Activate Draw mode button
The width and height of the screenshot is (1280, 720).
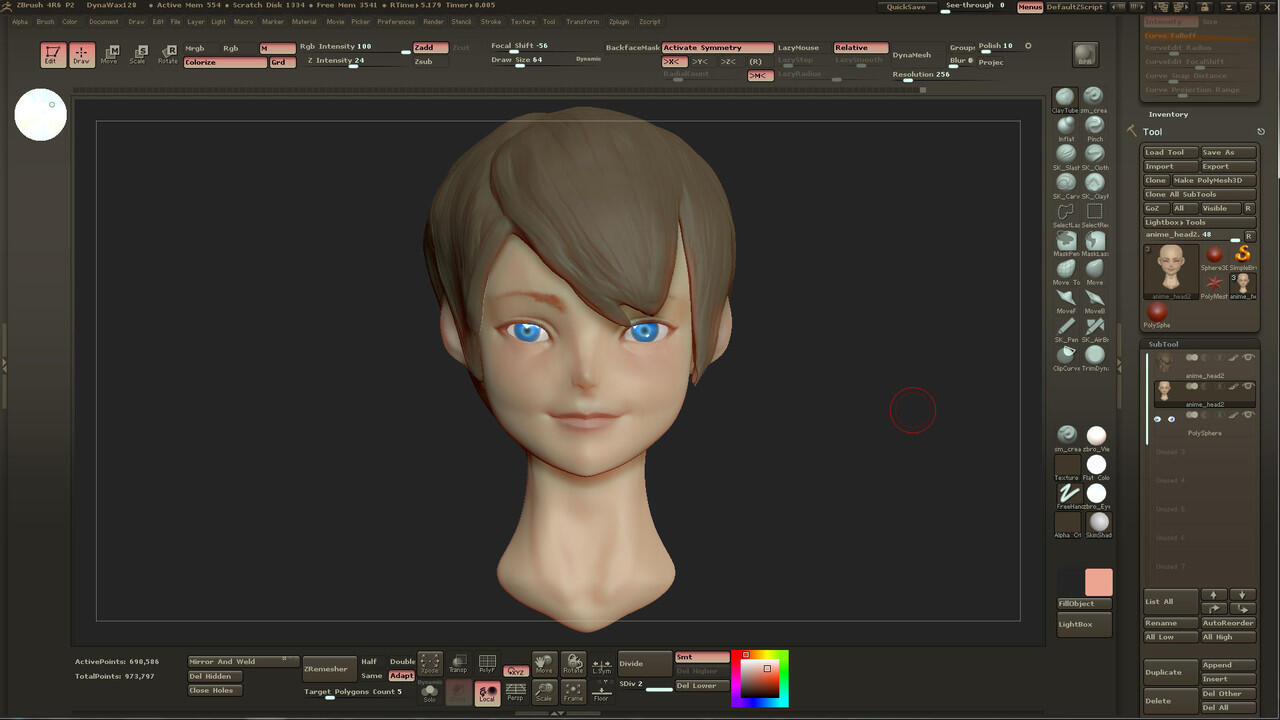click(81, 55)
